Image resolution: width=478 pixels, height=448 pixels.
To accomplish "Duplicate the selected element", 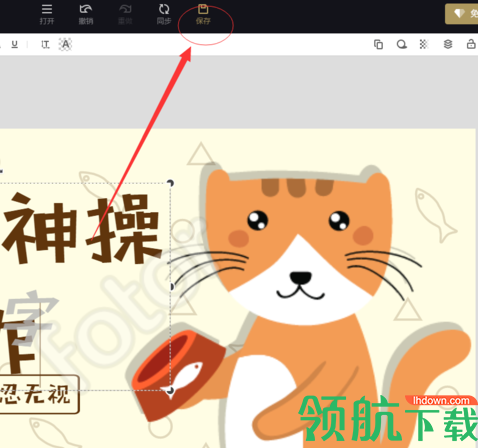I will [x=378, y=44].
